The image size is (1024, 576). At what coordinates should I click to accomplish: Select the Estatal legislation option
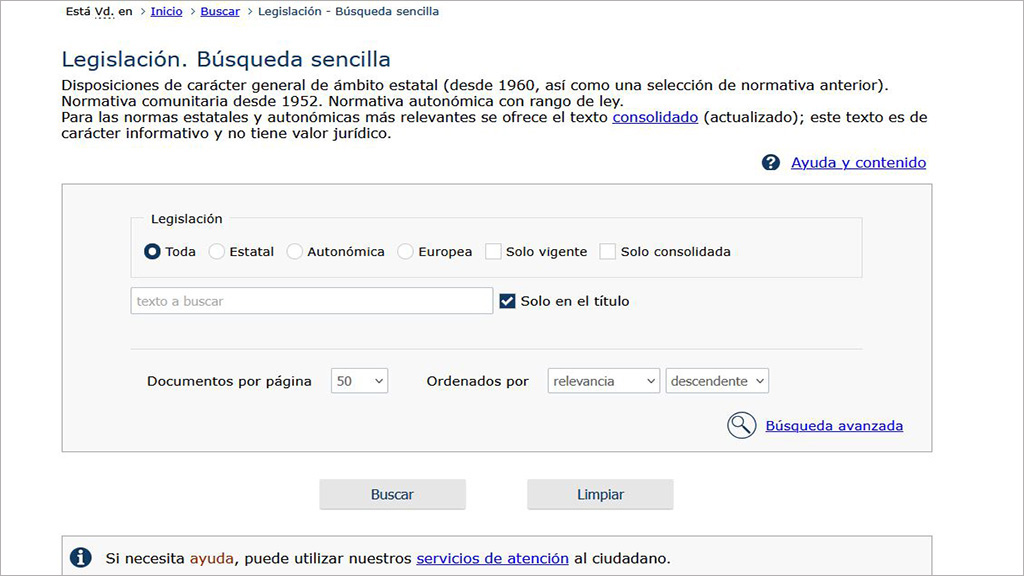tap(217, 252)
